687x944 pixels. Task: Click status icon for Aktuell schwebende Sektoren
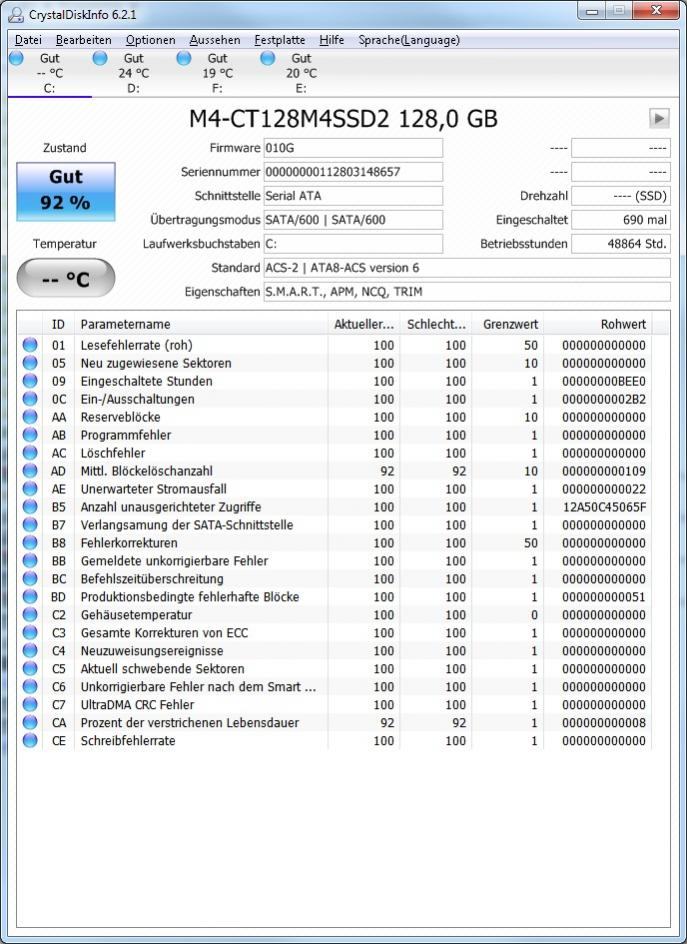click(x=30, y=669)
